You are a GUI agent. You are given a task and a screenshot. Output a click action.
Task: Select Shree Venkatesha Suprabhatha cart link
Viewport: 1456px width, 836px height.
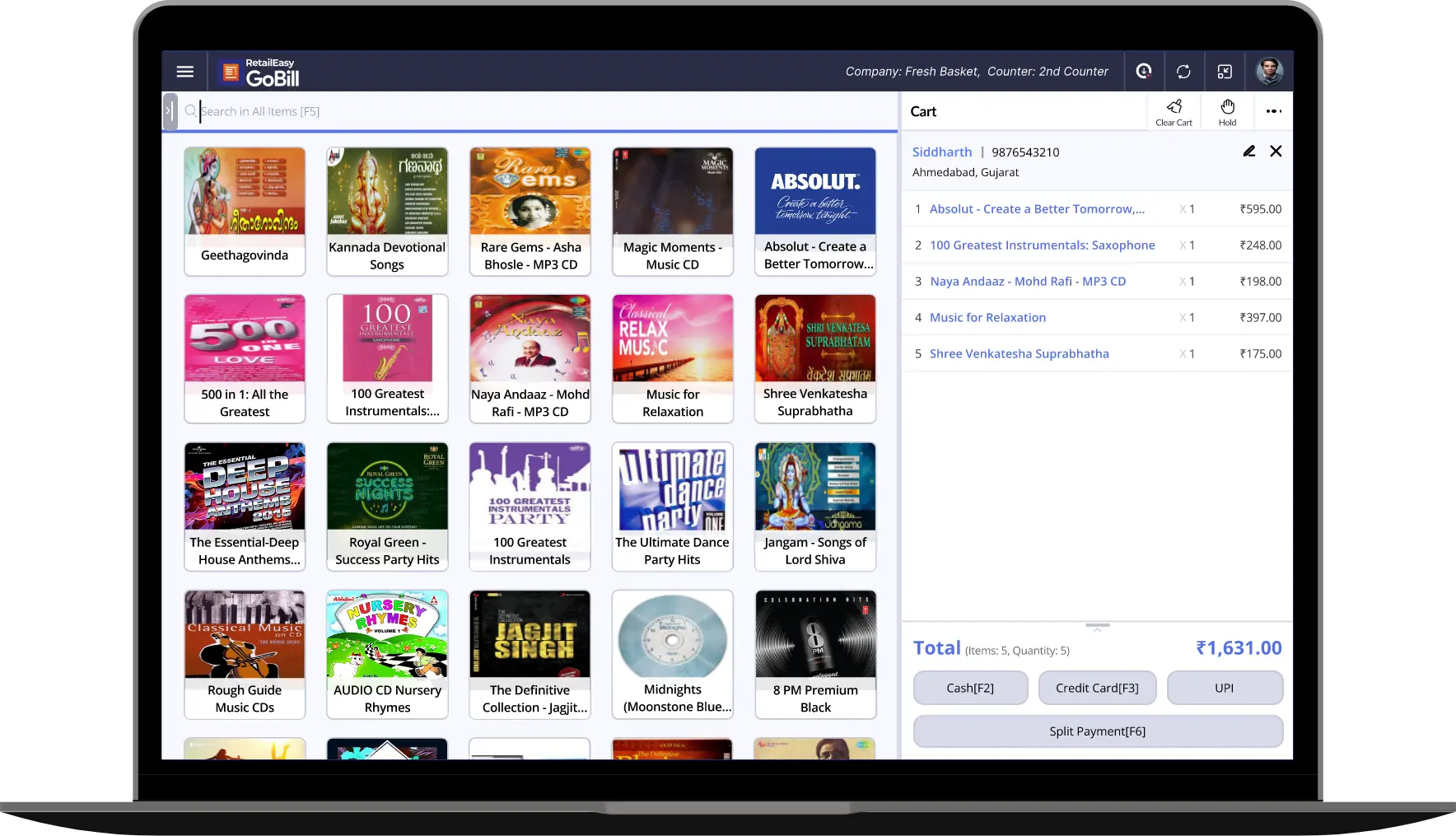[1019, 353]
